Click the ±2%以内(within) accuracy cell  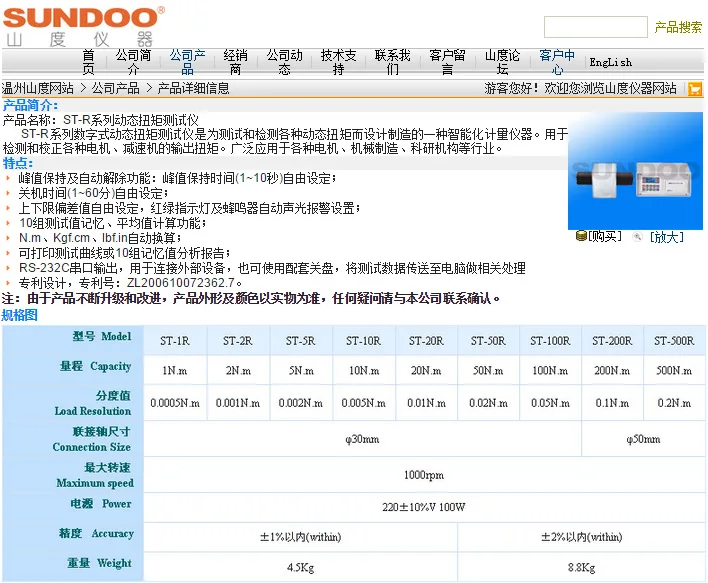[582, 536]
